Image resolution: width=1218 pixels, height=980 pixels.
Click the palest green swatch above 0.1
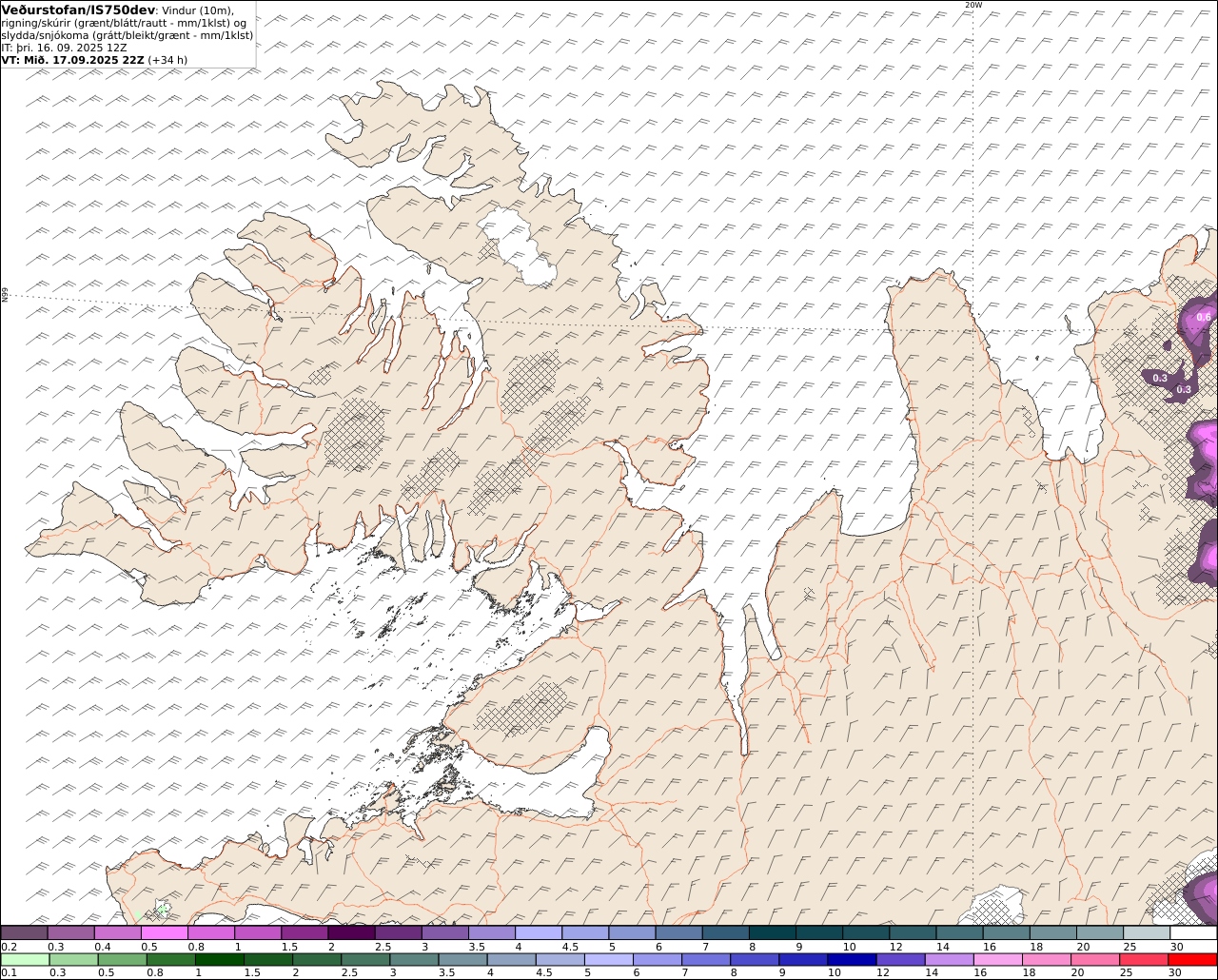(25, 959)
